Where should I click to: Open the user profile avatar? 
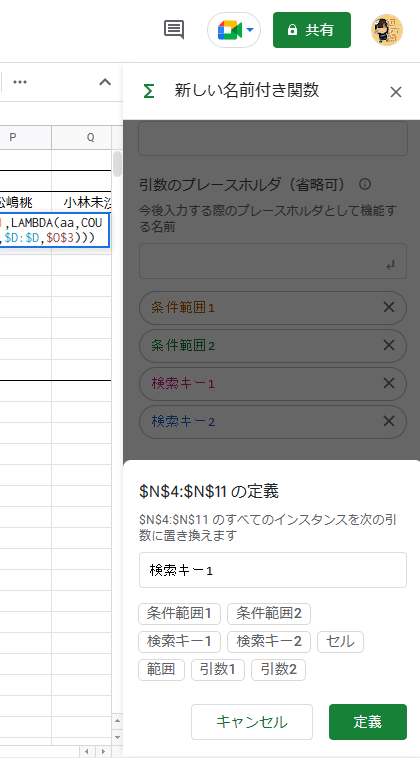387,30
